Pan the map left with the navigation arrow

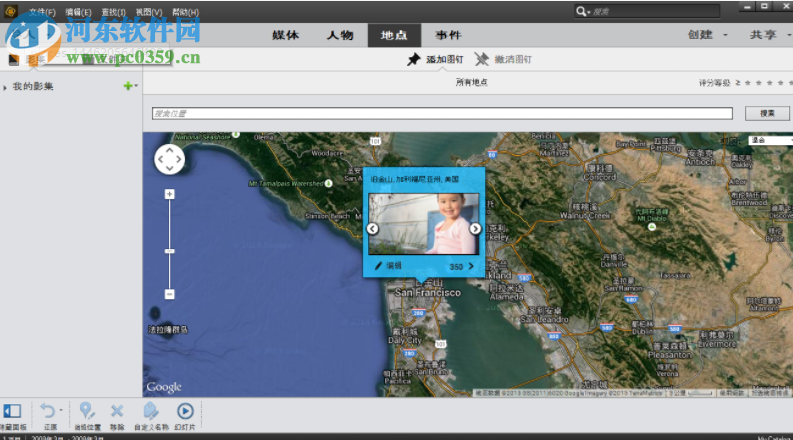click(x=160, y=159)
